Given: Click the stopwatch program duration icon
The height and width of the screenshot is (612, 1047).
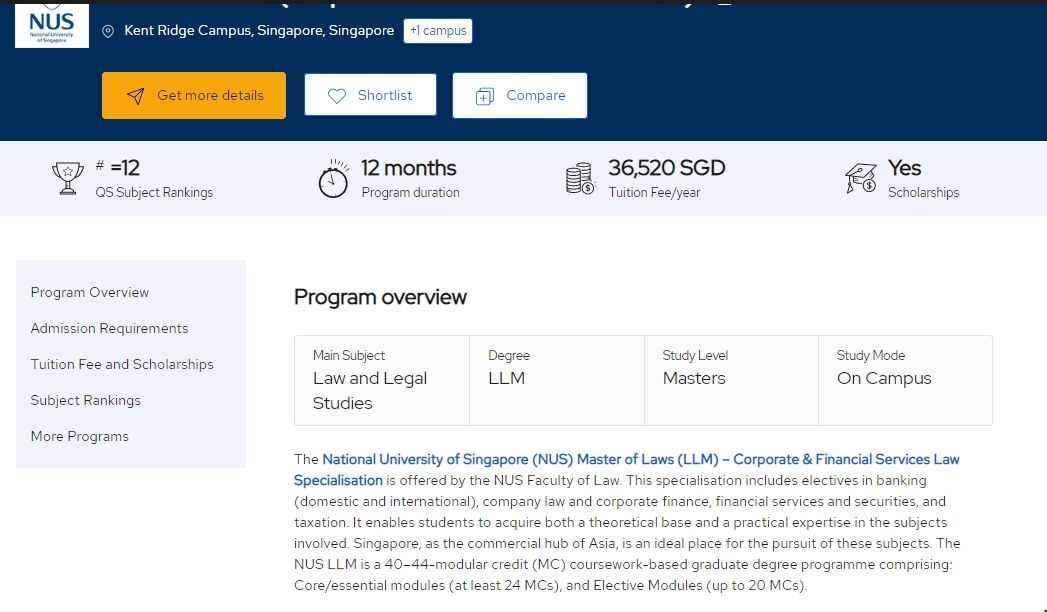Looking at the screenshot, I should (x=333, y=179).
